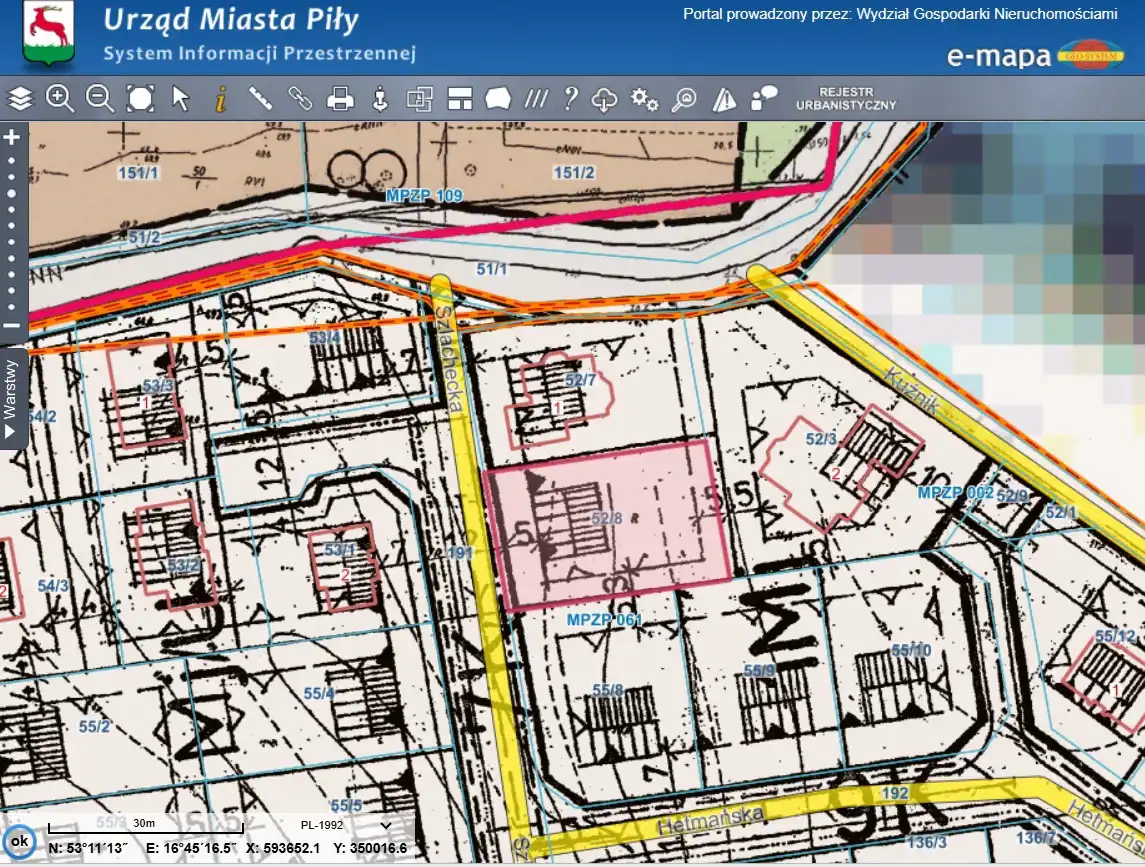Image resolution: width=1145 pixels, height=867 pixels.
Task: Activate the arrow pointer selection tool
Action: tap(181, 98)
